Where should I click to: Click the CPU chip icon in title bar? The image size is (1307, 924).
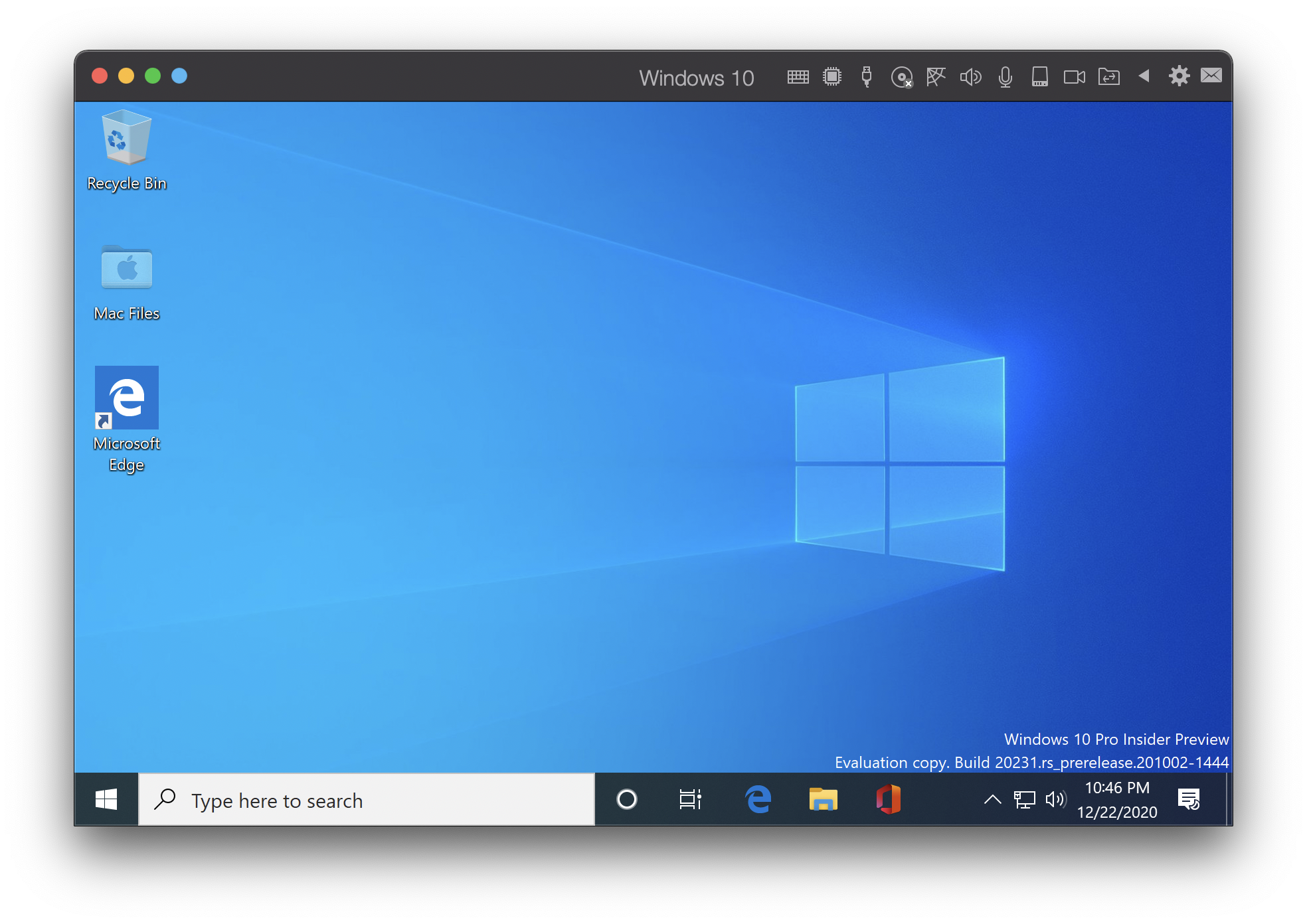pyautogui.click(x=831, y=77)
